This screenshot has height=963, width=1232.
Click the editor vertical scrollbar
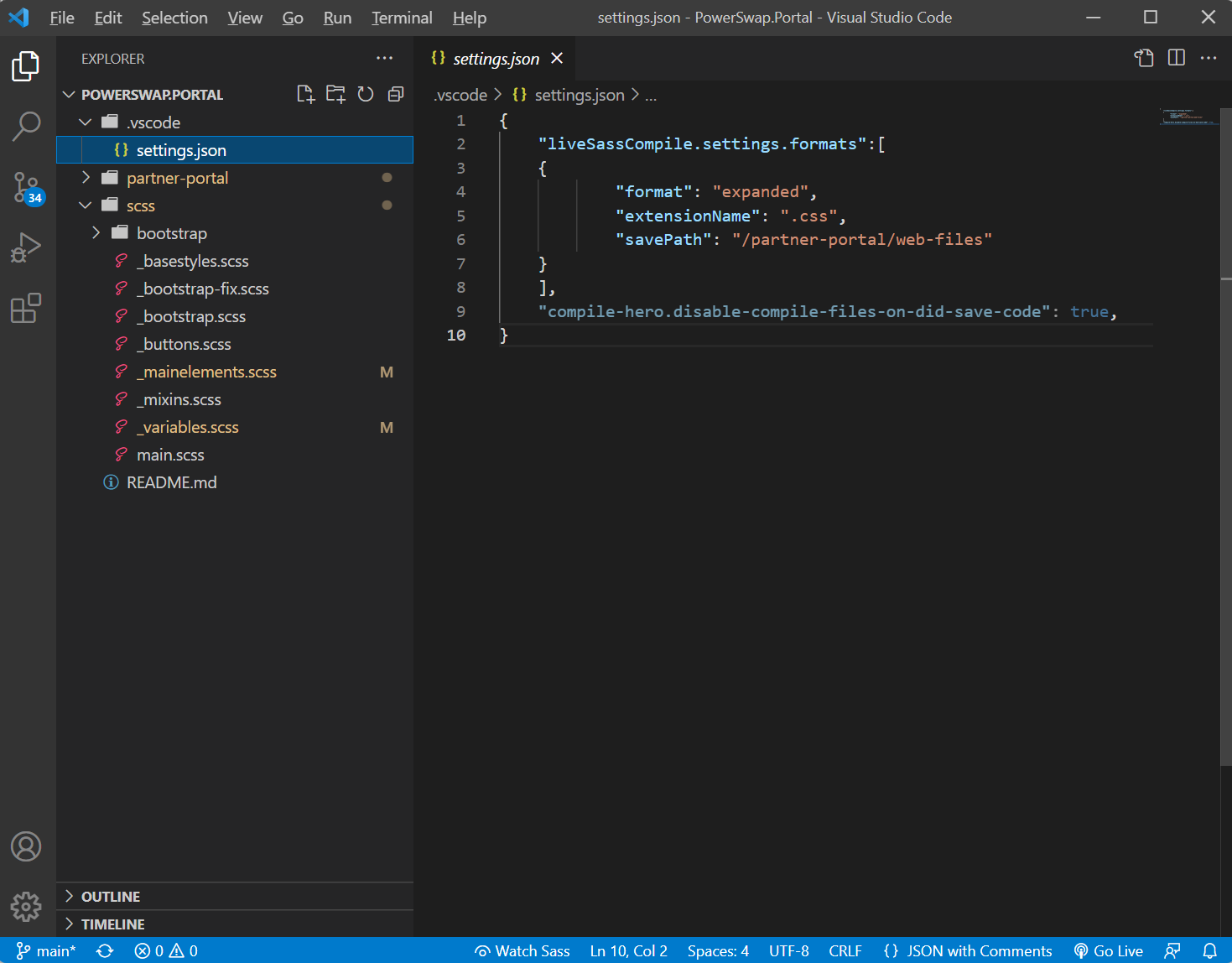click(1225, 436)
